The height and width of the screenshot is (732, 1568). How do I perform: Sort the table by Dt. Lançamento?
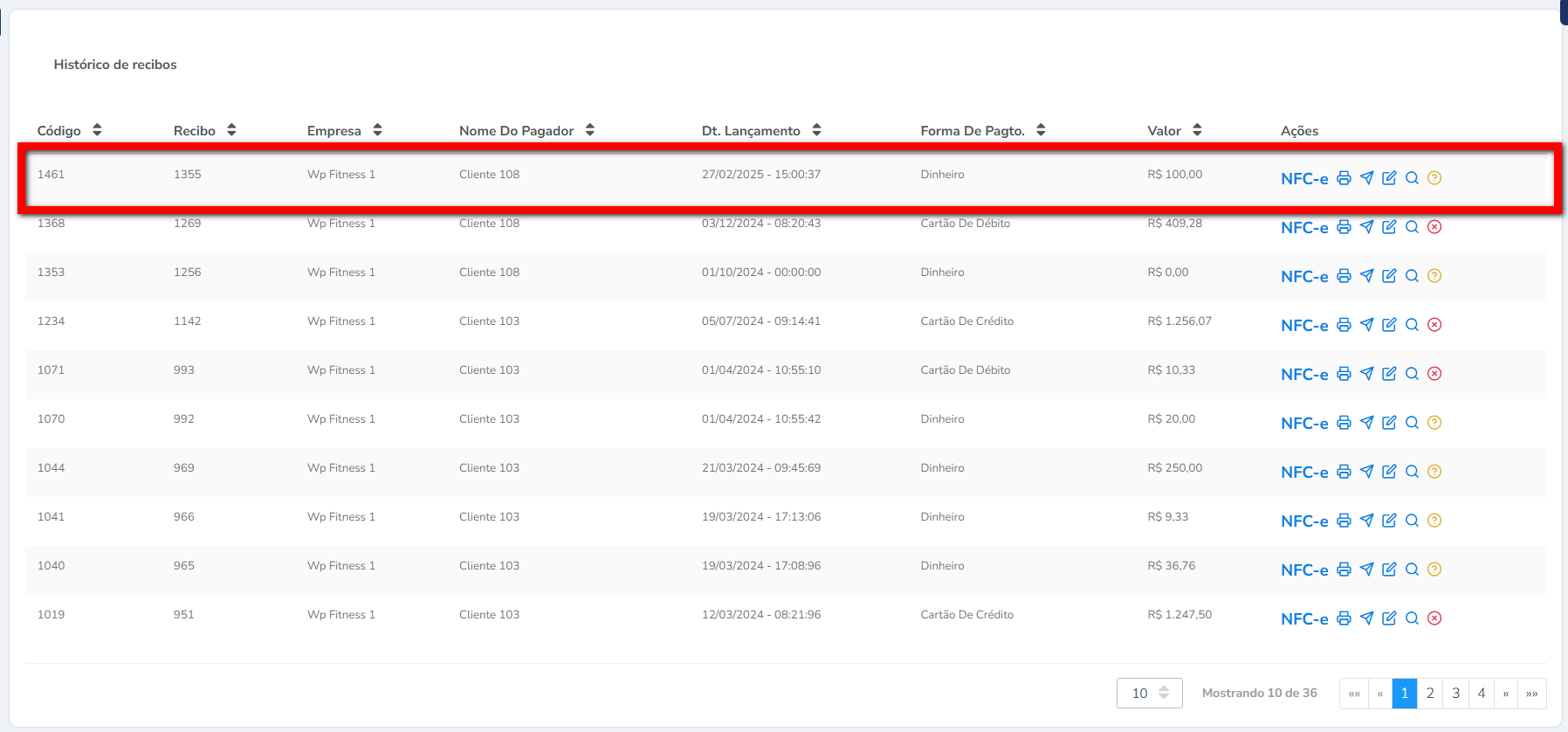coord(816,130)
